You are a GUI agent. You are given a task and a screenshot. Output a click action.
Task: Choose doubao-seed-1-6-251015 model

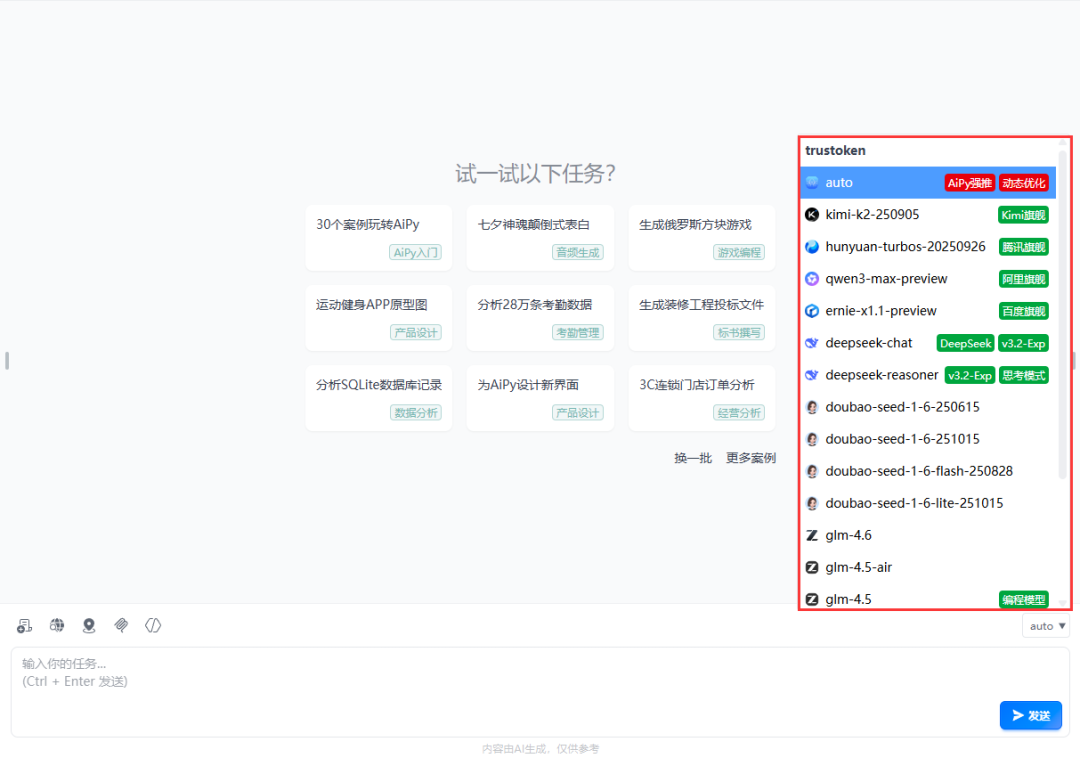click(928, 439)
